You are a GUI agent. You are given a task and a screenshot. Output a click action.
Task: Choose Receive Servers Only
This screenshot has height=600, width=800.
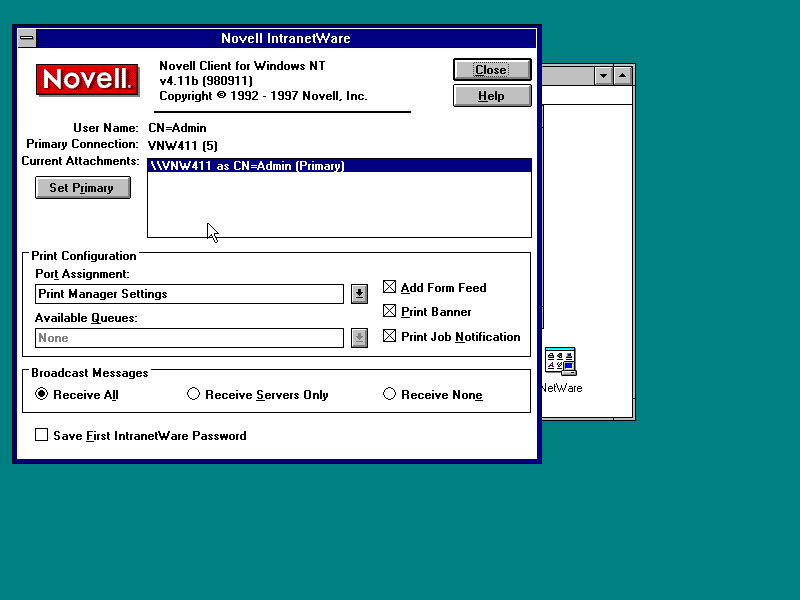[193, 394]
